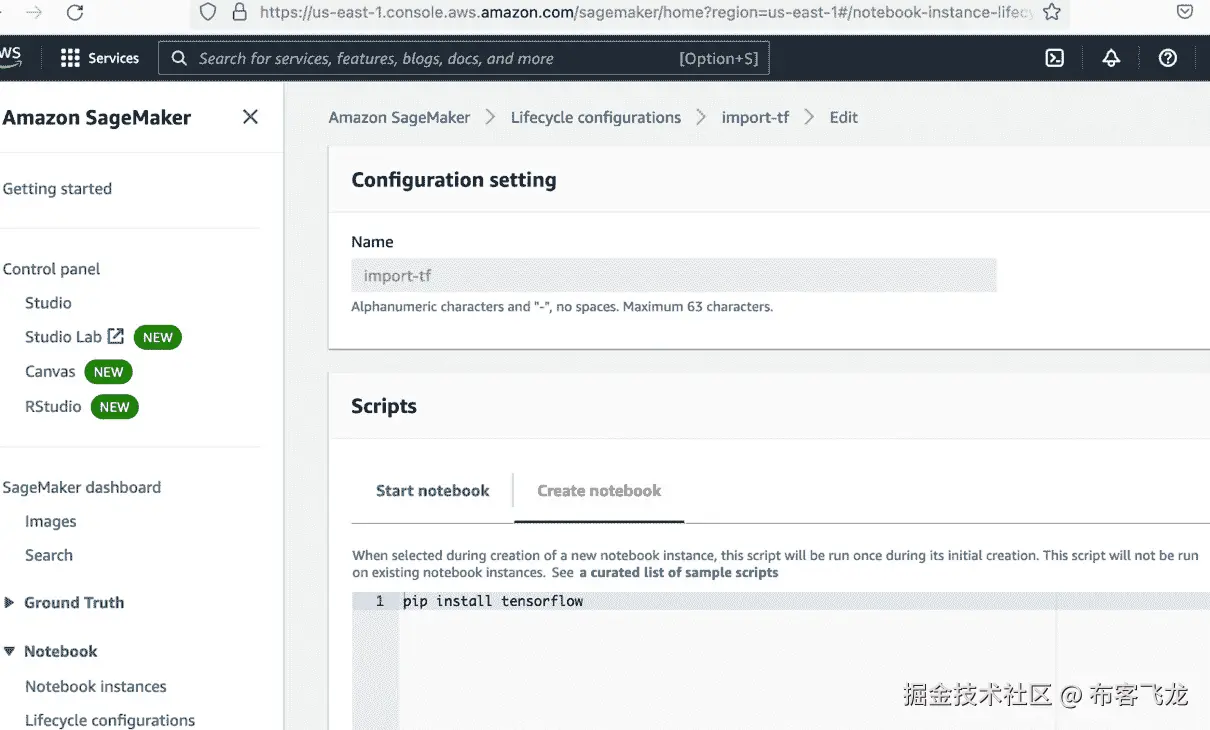
Task: Focus the AWS services search box
Action: [x=464, y=58]
